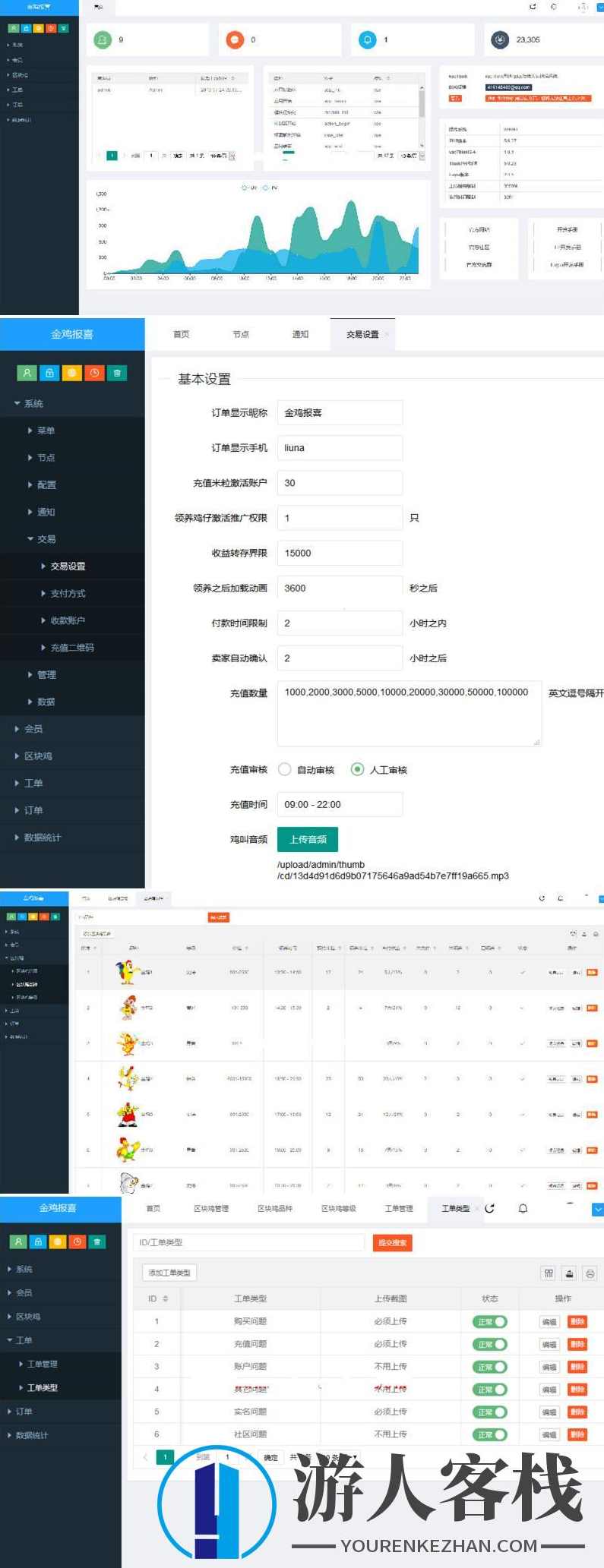Image resolution: width=604 pixels, height=1568 pixels.
Task: Collapse 交易 submenu in 交易设置 sidebar
Action: click(x=30, y=538)
